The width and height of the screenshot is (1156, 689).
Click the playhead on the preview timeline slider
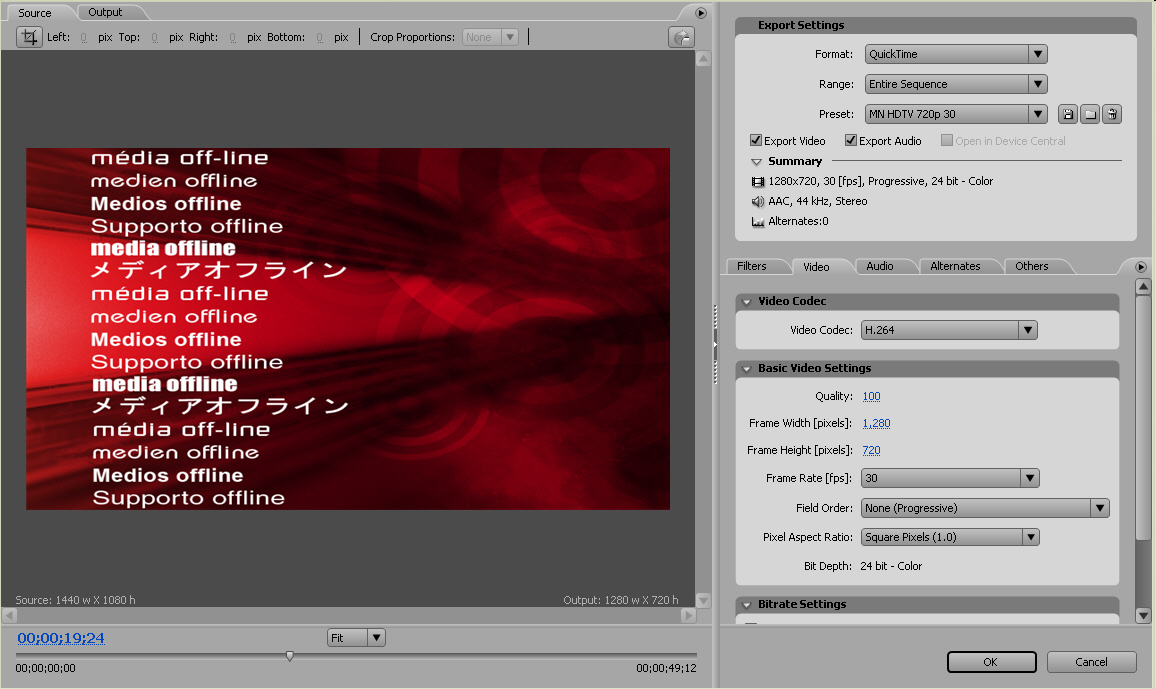pos(290,656)
